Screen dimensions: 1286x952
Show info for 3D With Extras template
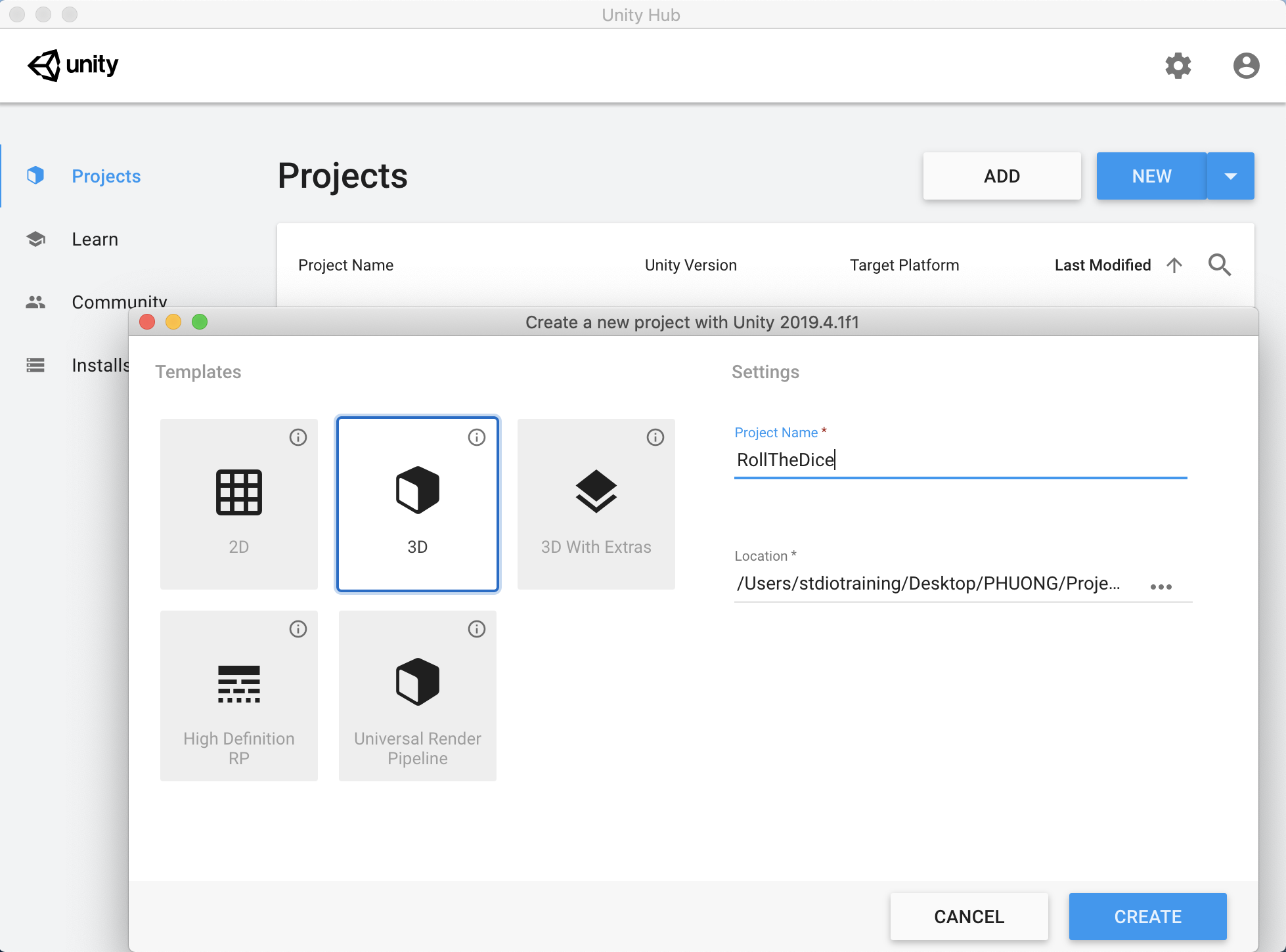click(655, 437)
